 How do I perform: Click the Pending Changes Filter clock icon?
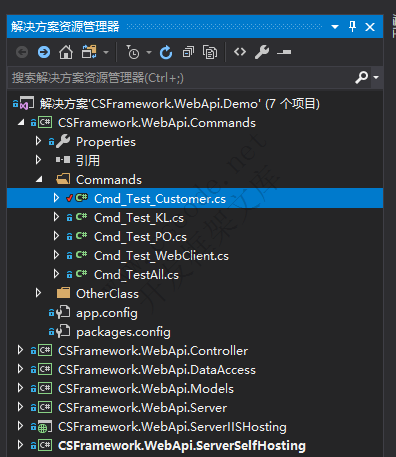pyautogui.click(x=132, y=52)
